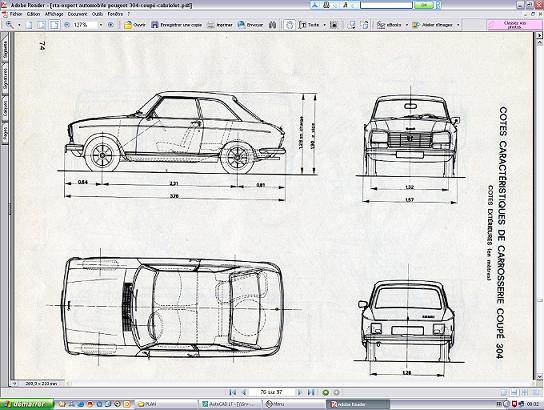
Task: Expand the zoom percentage dropdown
Action: pyautogui.click(x=101, y=25)
